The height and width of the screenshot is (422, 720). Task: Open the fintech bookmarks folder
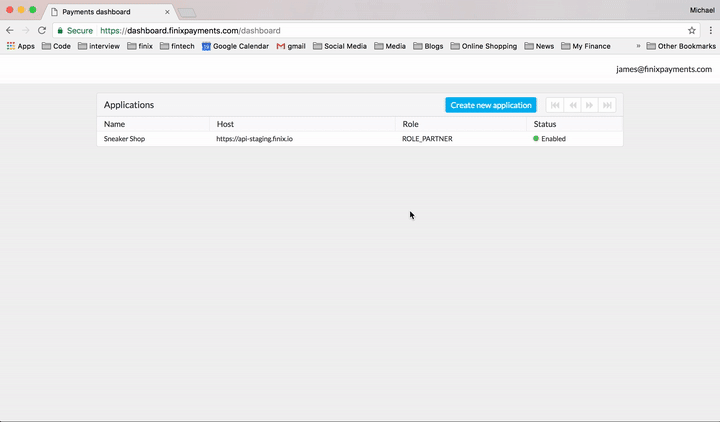176,46
